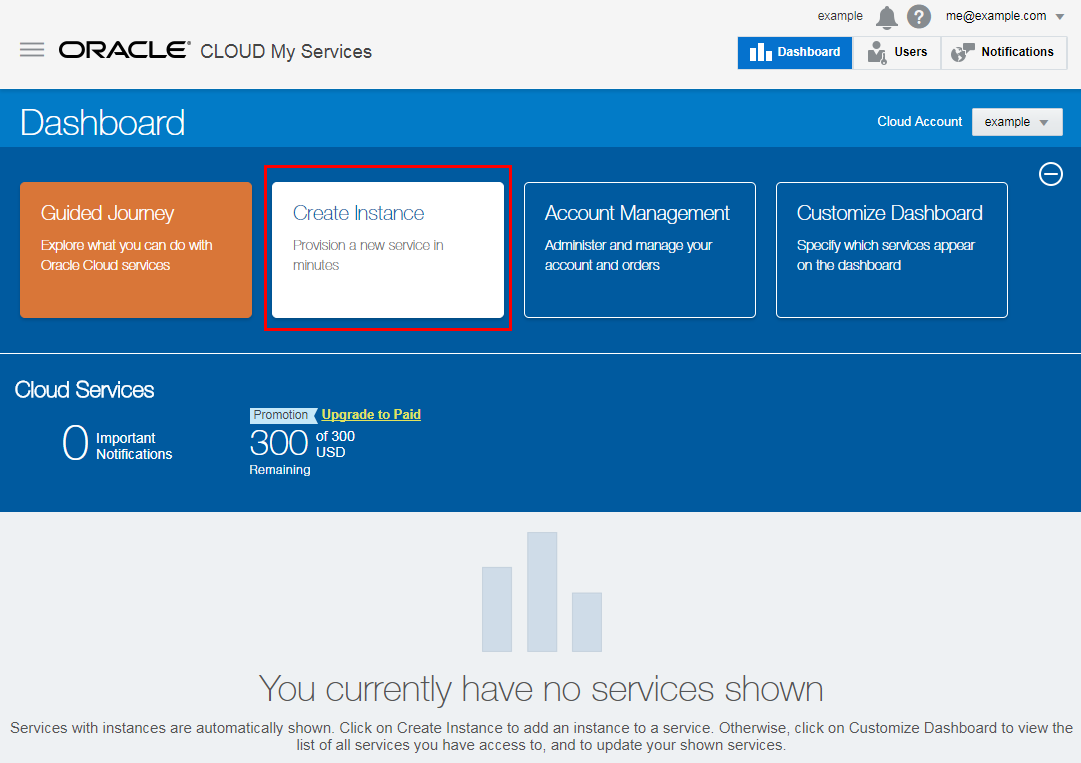Open the hamburger navigation menu

32,49
